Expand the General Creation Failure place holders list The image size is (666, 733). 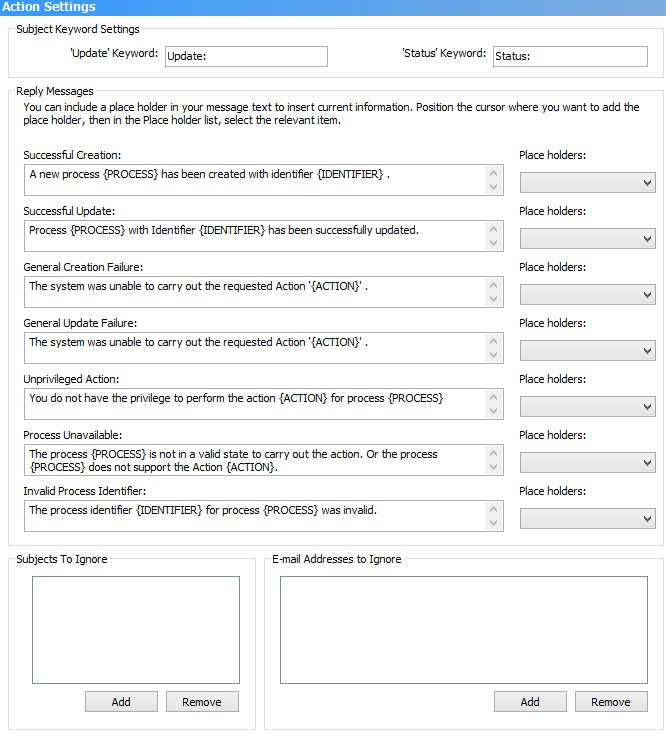[587, 295]
